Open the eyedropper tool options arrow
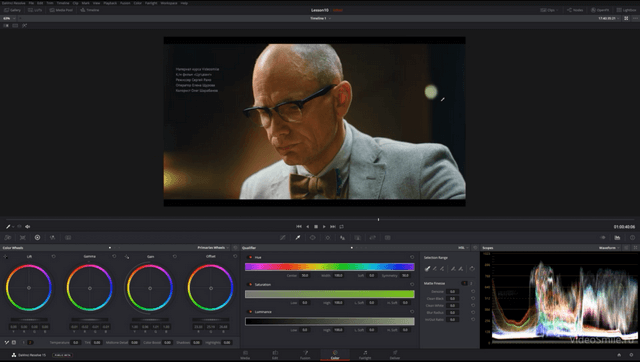The height and width of the screenshot is (362, 640). [13, 227]
